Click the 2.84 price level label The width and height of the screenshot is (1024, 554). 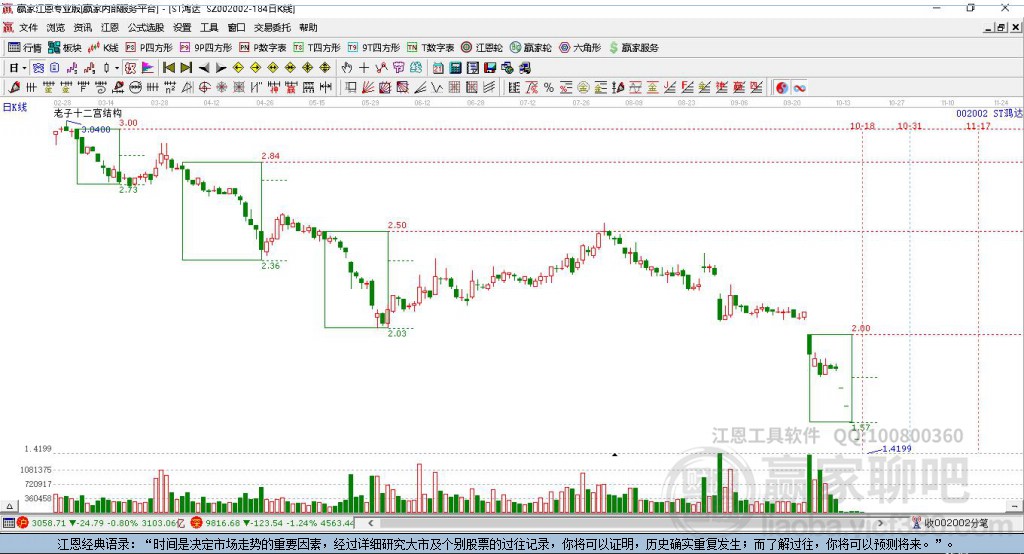pos(270,156)
